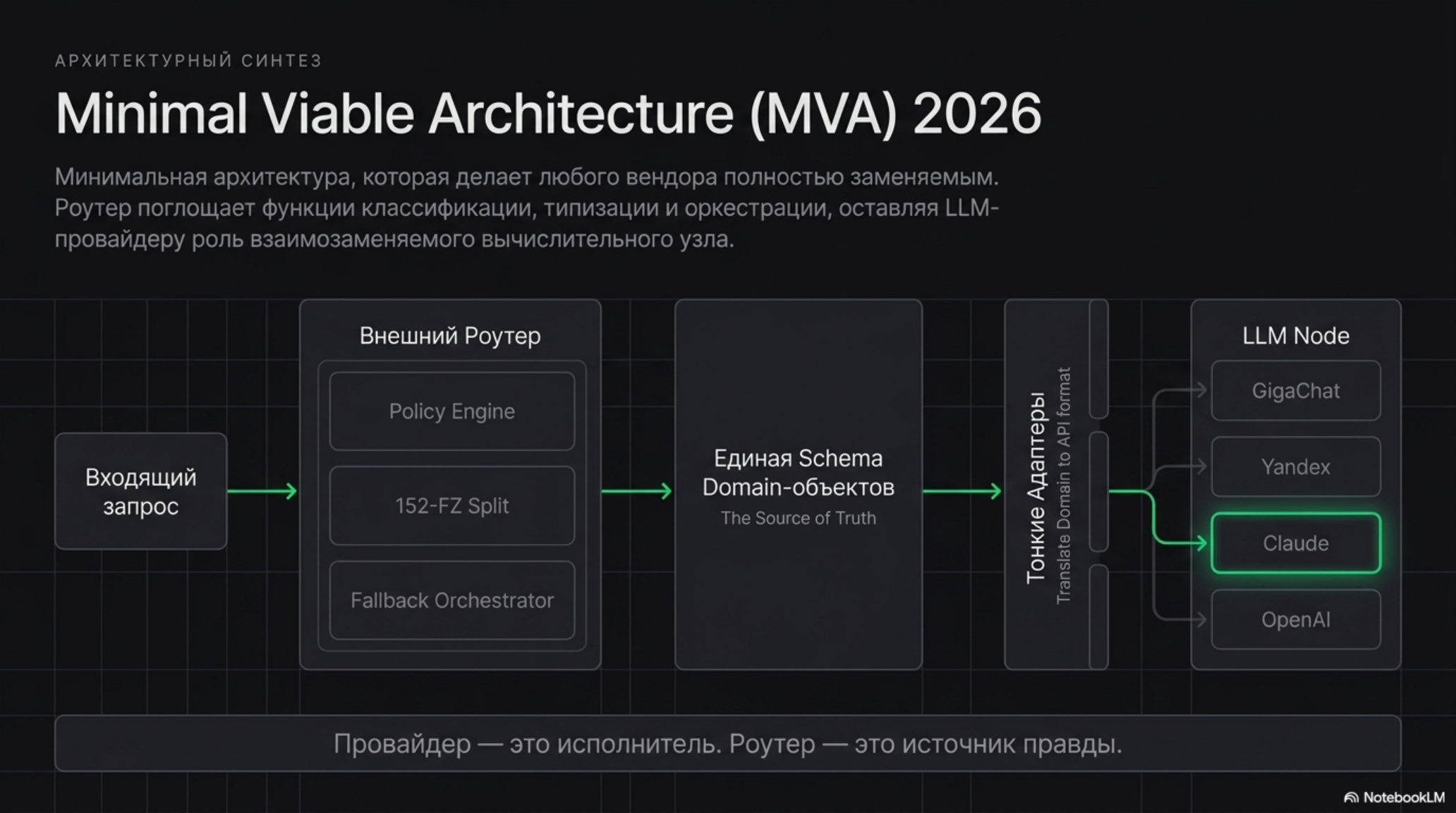
Task: Click the GigaChat provider box
Action: pos(1296,390)
